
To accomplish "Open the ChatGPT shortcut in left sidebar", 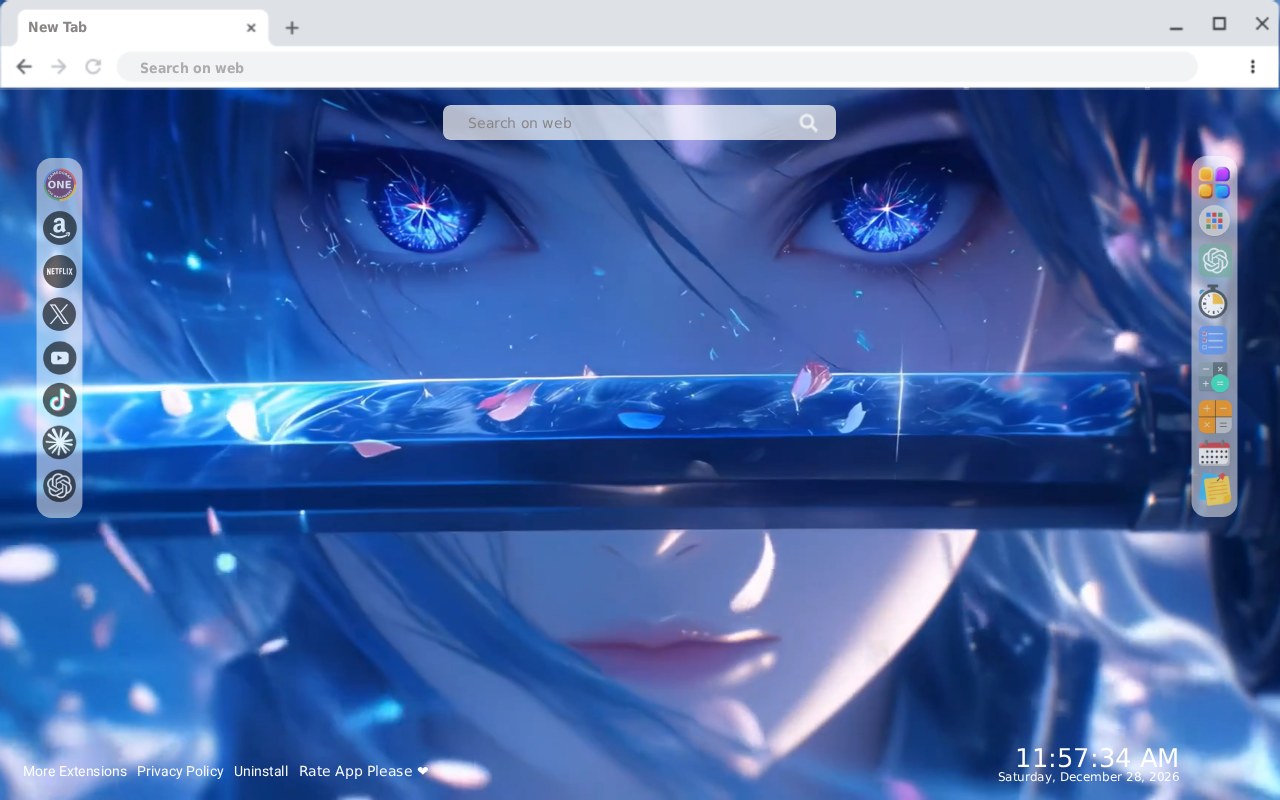I will (x=60, y=486).
